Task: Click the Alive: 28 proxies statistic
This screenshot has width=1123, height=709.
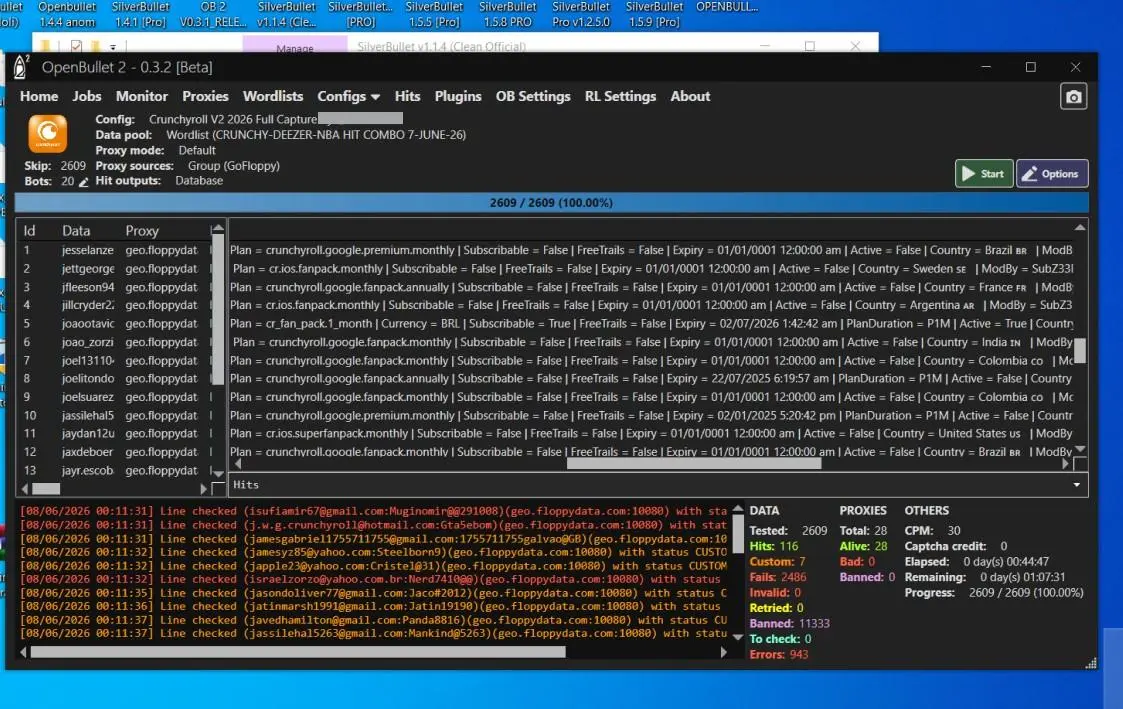Action: coord(863,546)
